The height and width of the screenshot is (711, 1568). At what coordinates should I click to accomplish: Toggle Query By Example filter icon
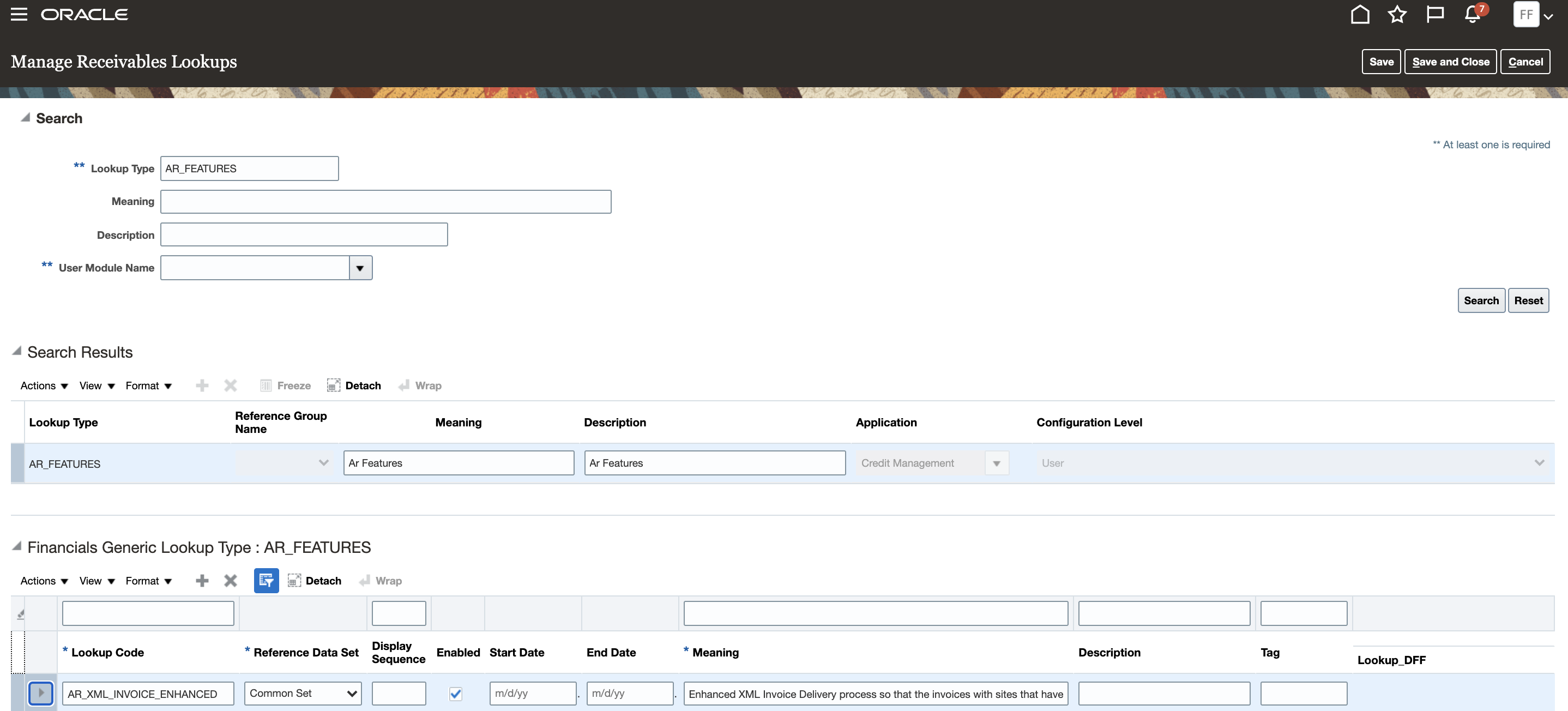point(266,581)
